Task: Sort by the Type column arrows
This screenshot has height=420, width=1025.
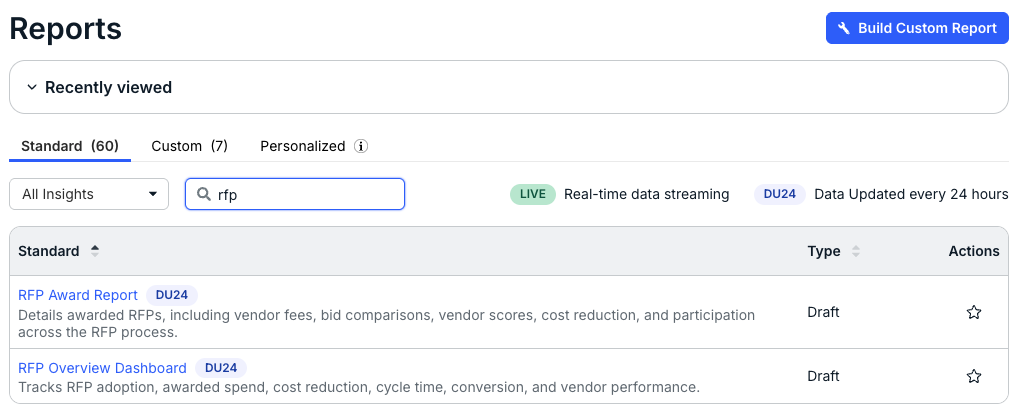Action: click(x=856, y=251)
